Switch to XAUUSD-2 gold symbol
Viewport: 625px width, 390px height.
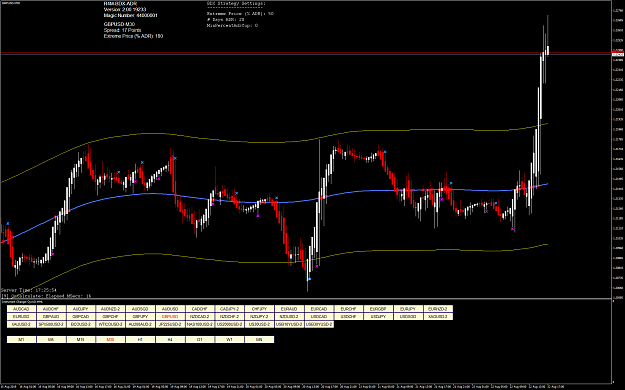point(22,325)
